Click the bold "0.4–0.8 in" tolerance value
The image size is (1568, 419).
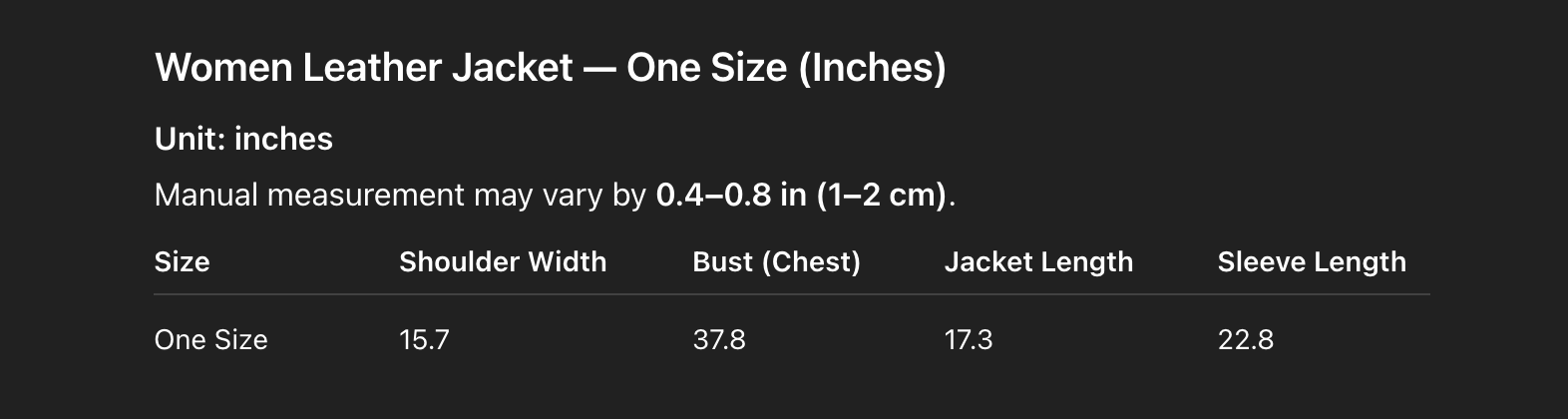click(731, 195)
